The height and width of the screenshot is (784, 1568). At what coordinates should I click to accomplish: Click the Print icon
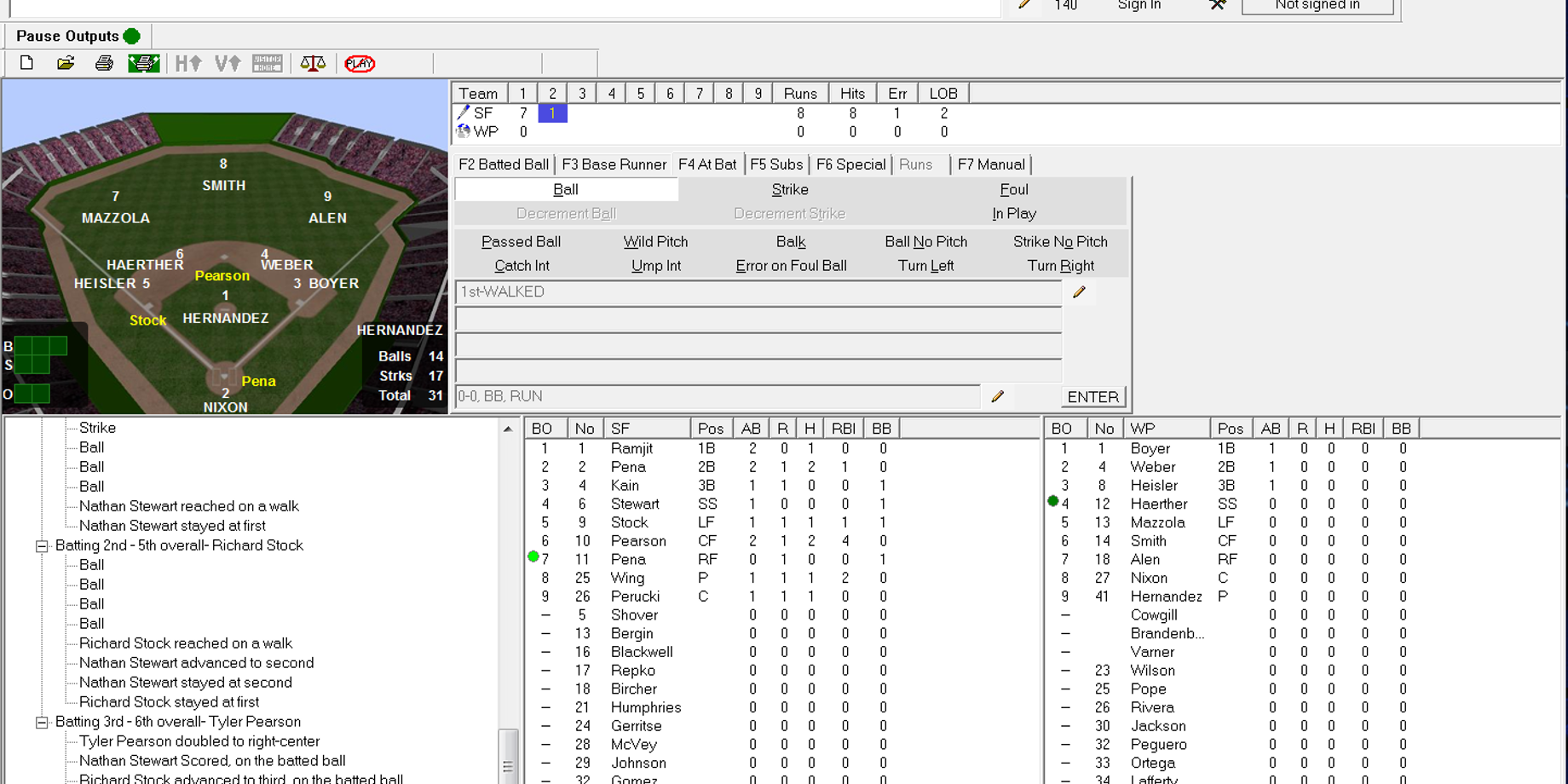tap(104, 63)
